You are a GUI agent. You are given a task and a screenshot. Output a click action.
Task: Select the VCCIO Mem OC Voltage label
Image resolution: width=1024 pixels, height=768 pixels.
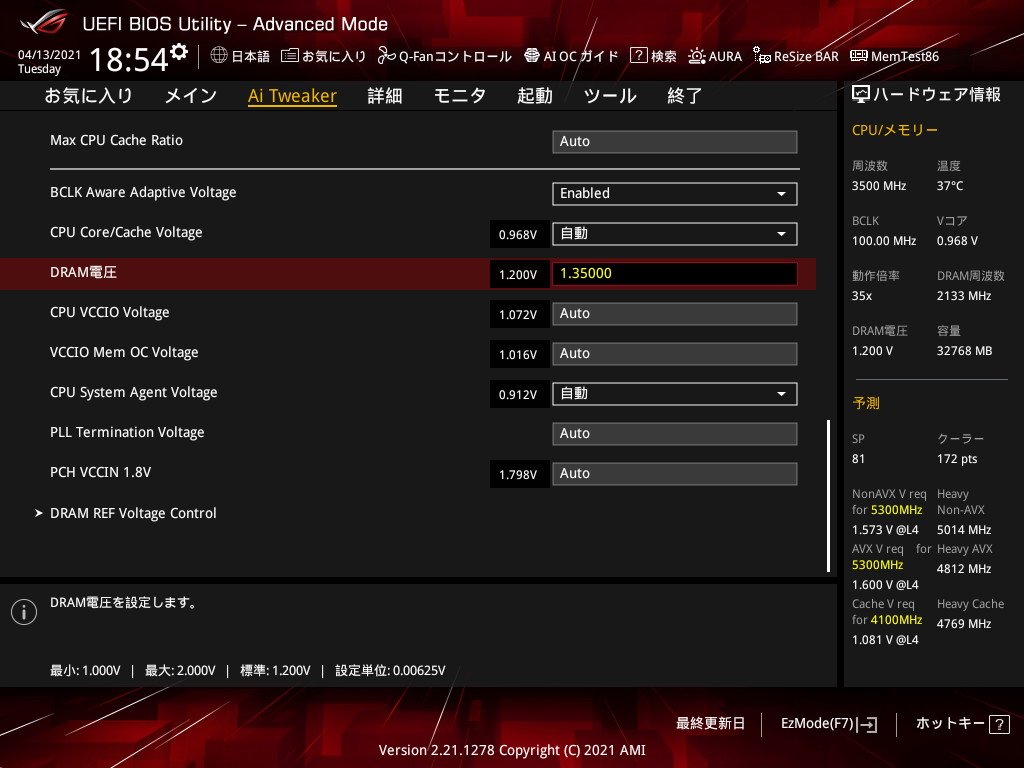[124, 353]
